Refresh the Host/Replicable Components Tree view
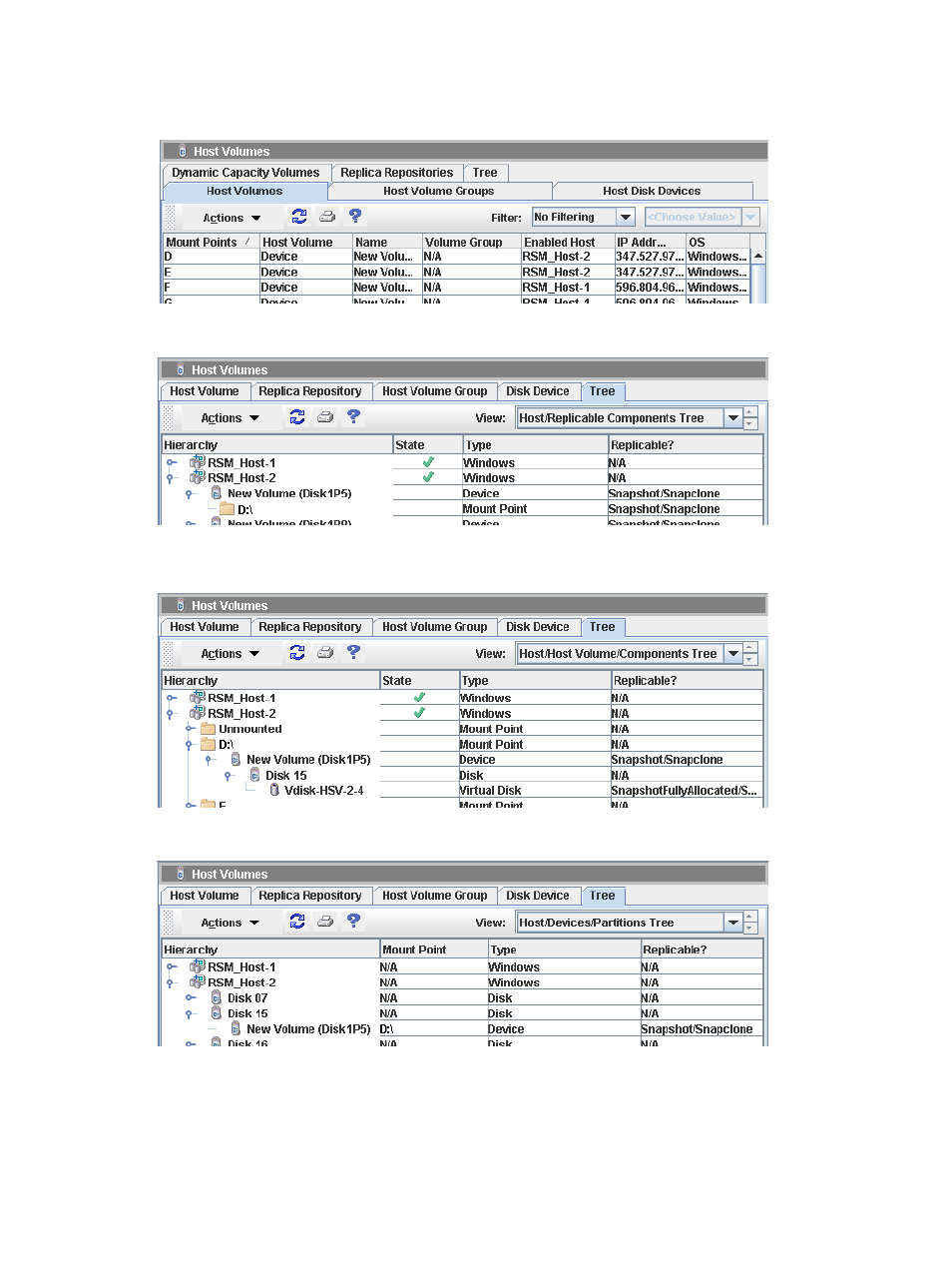This screenshot has width=952, height=1268. click(297, 416)
